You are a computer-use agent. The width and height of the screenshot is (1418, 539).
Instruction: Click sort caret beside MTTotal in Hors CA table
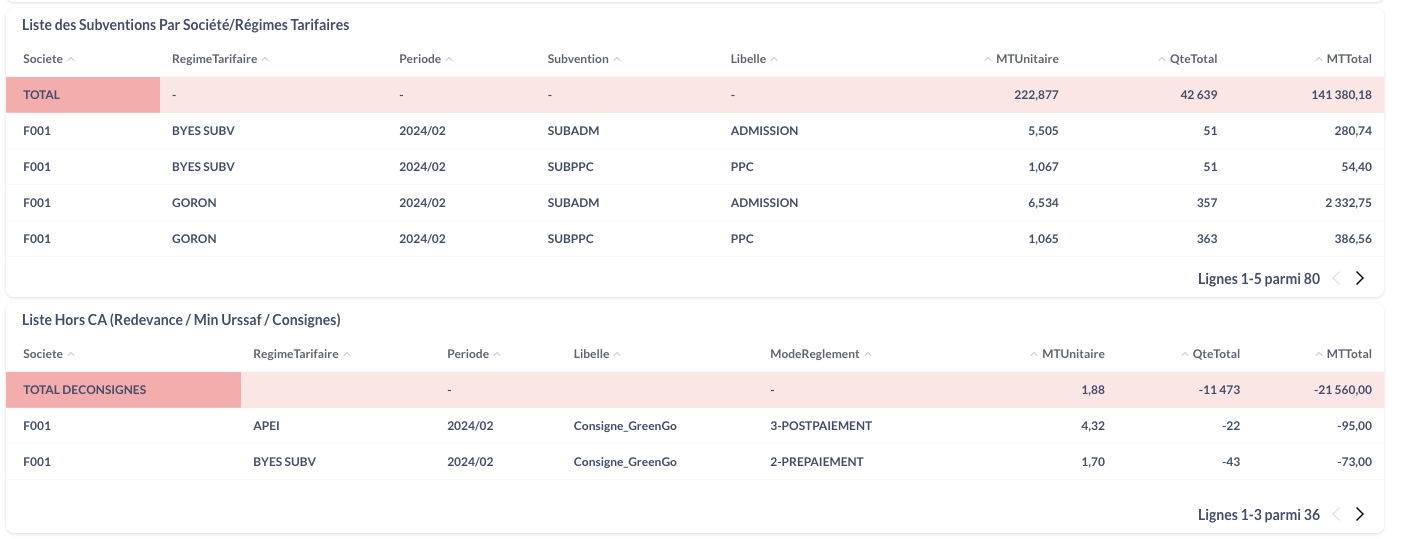1319,354
